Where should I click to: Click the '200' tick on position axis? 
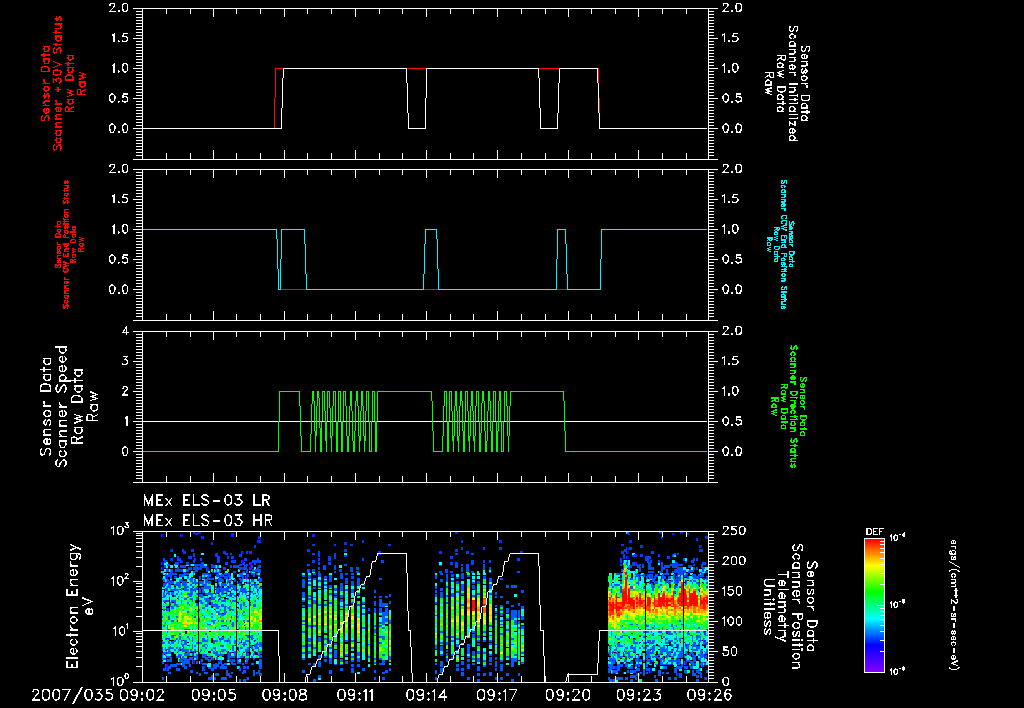(734, 561)
